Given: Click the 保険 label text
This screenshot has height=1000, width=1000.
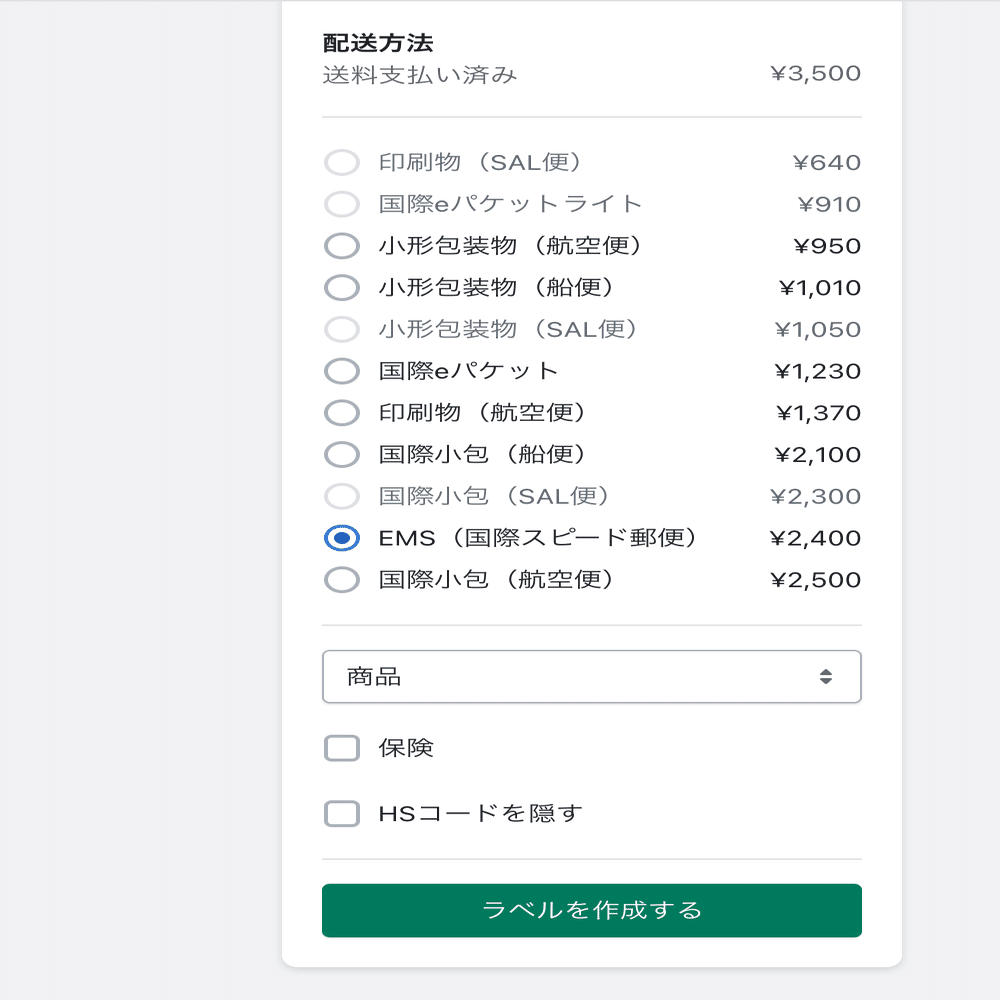Looking at the screenshot, I should coord(406,748).
